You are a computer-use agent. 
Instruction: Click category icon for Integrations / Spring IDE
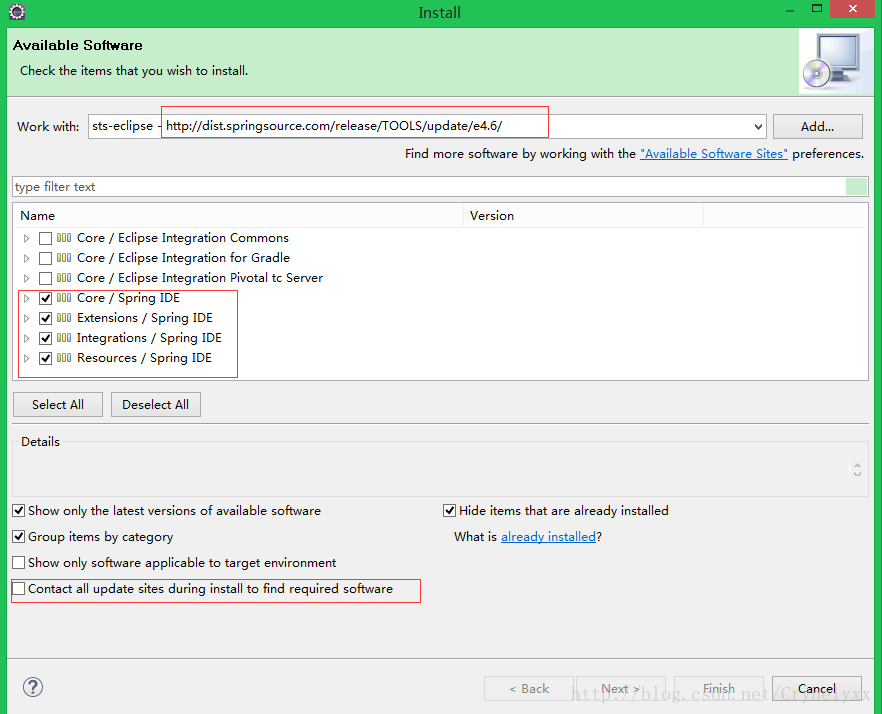[64, 338]
